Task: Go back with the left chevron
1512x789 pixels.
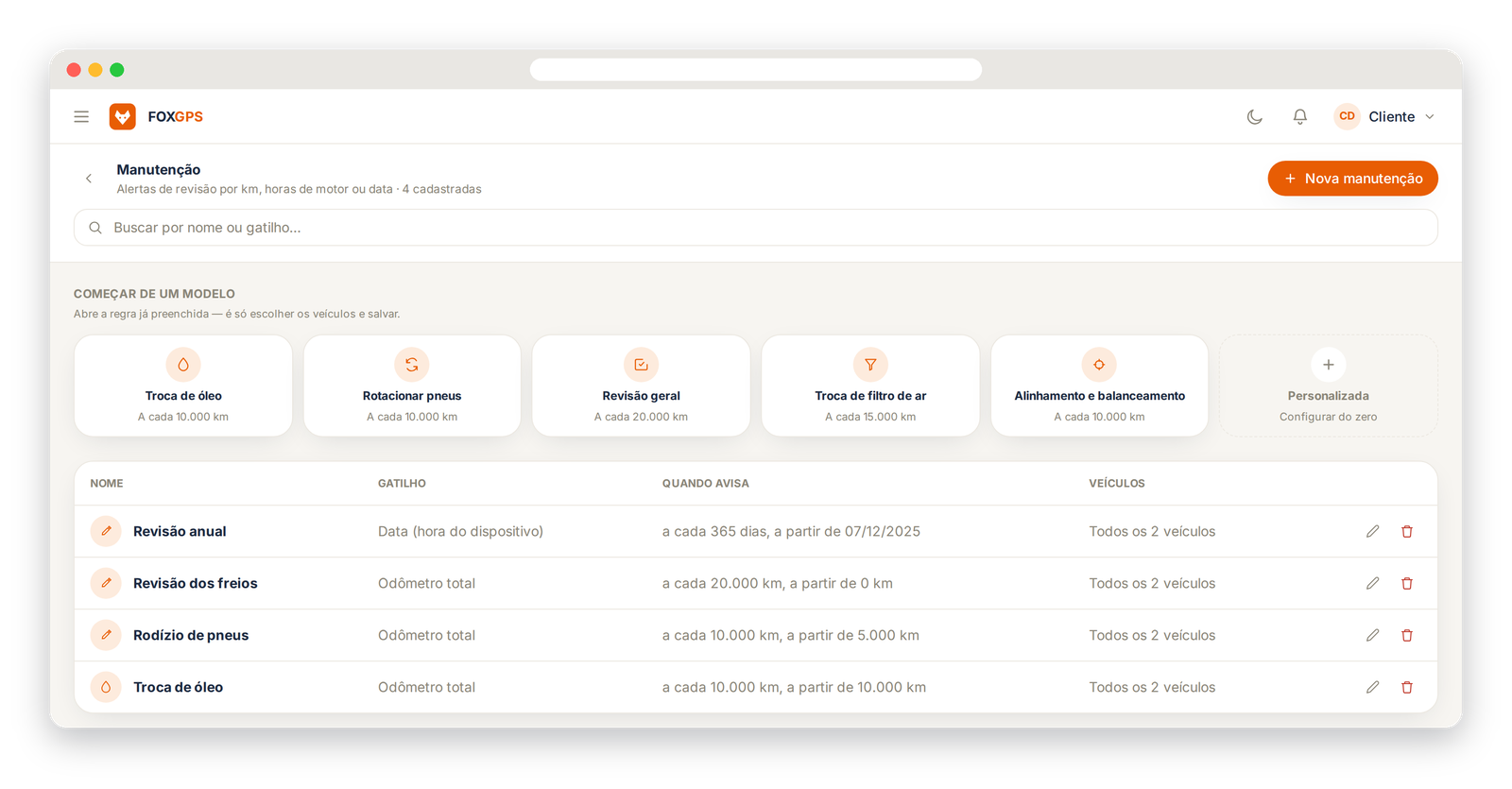Action: 89,179
